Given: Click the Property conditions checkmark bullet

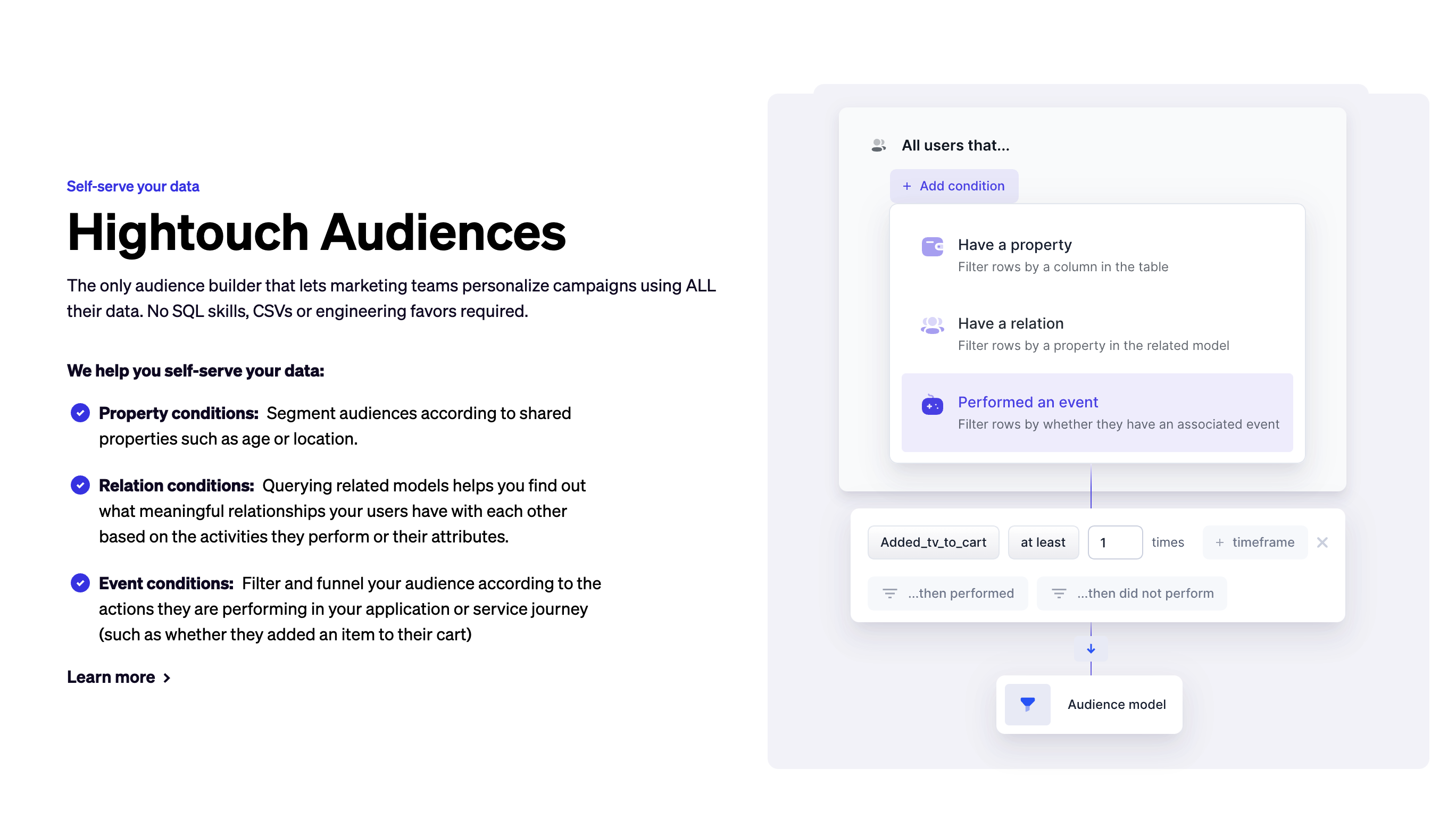Looking at the screenshot, I should point(80,413).
